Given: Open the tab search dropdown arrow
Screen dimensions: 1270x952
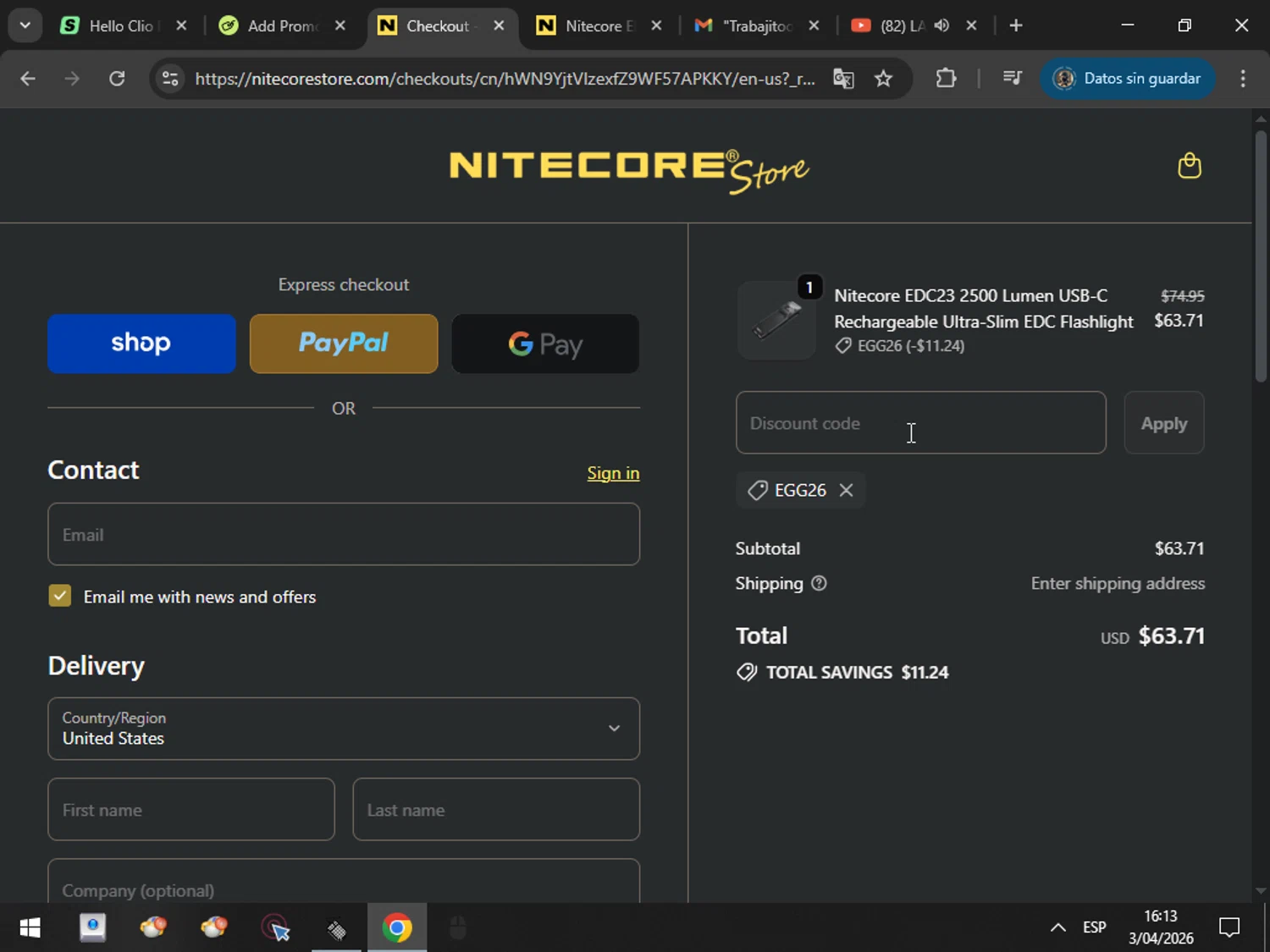Looking at the screenshot, I should point(25,25).
